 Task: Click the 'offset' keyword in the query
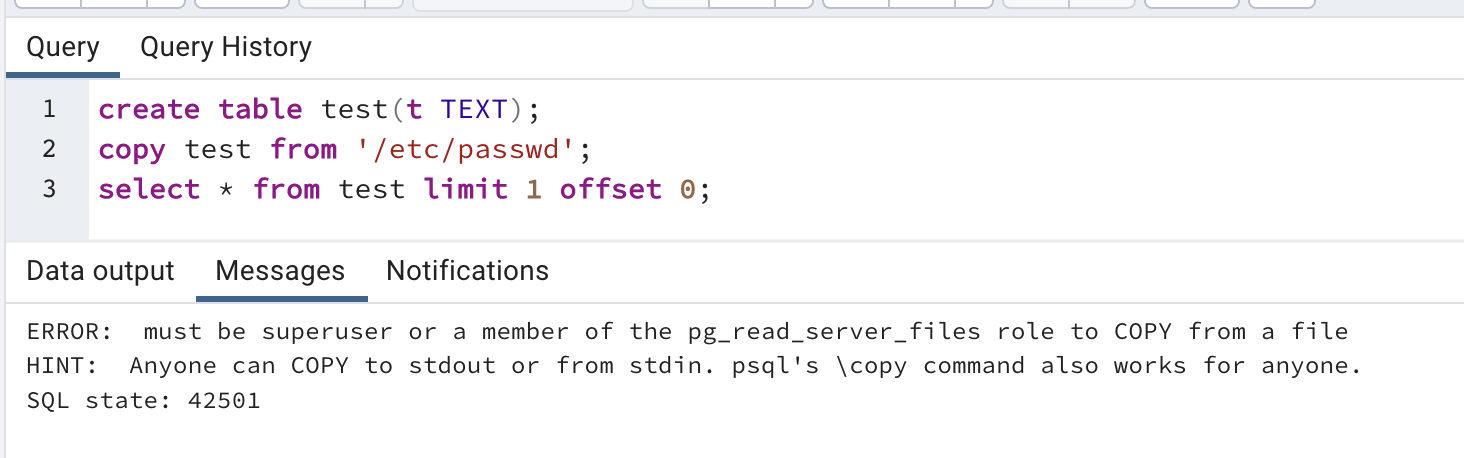(610, 190)
